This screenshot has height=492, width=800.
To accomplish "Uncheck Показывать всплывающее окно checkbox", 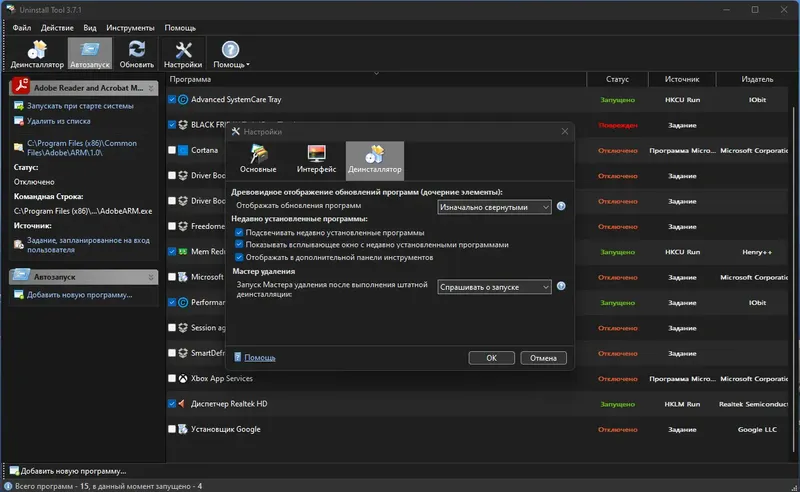I will (x=239, y=244).
